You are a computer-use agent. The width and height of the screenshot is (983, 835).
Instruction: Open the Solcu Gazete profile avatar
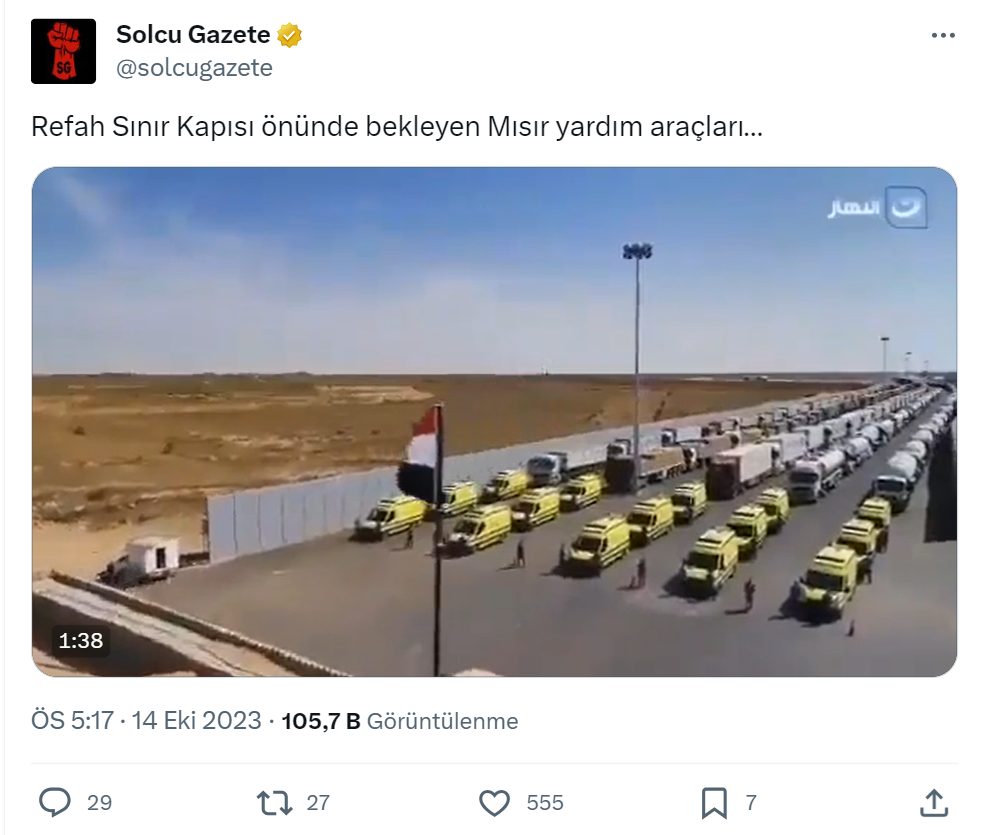(x=63, y=51)
